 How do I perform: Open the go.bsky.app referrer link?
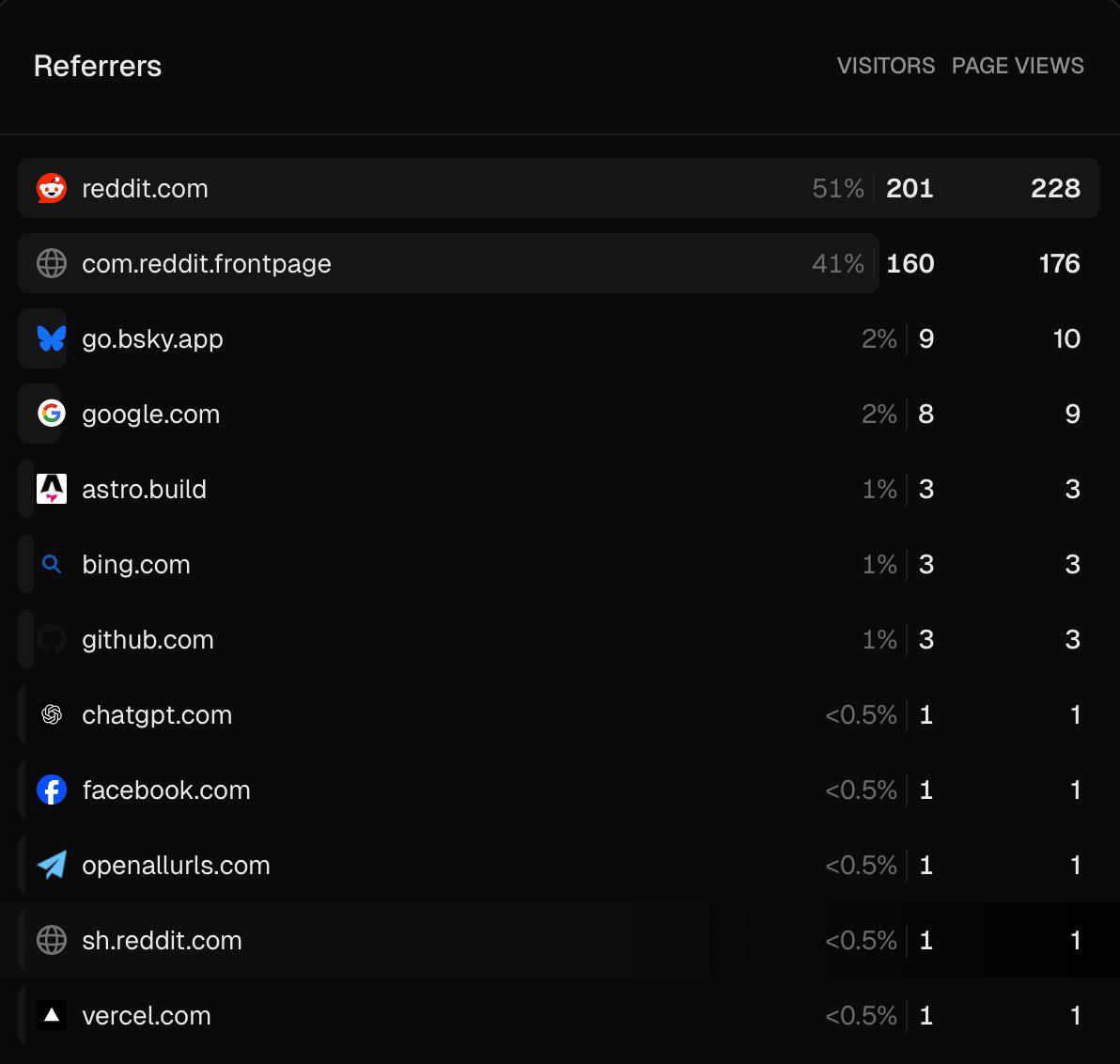[x=152, y=338]
